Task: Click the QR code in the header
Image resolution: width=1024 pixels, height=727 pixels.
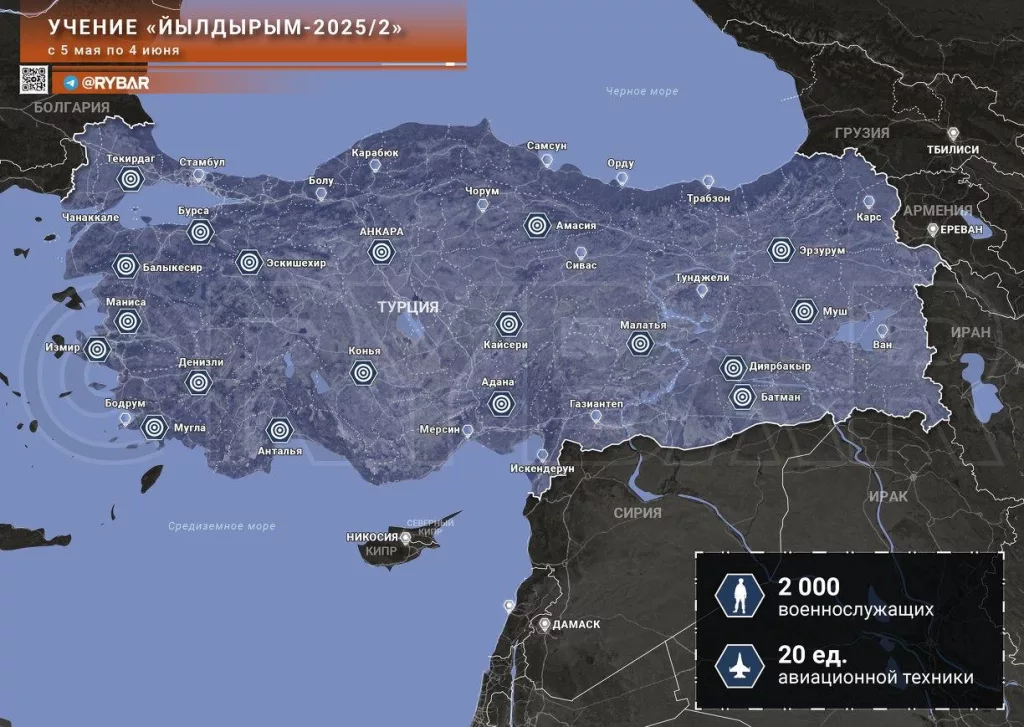Action: 34,79
